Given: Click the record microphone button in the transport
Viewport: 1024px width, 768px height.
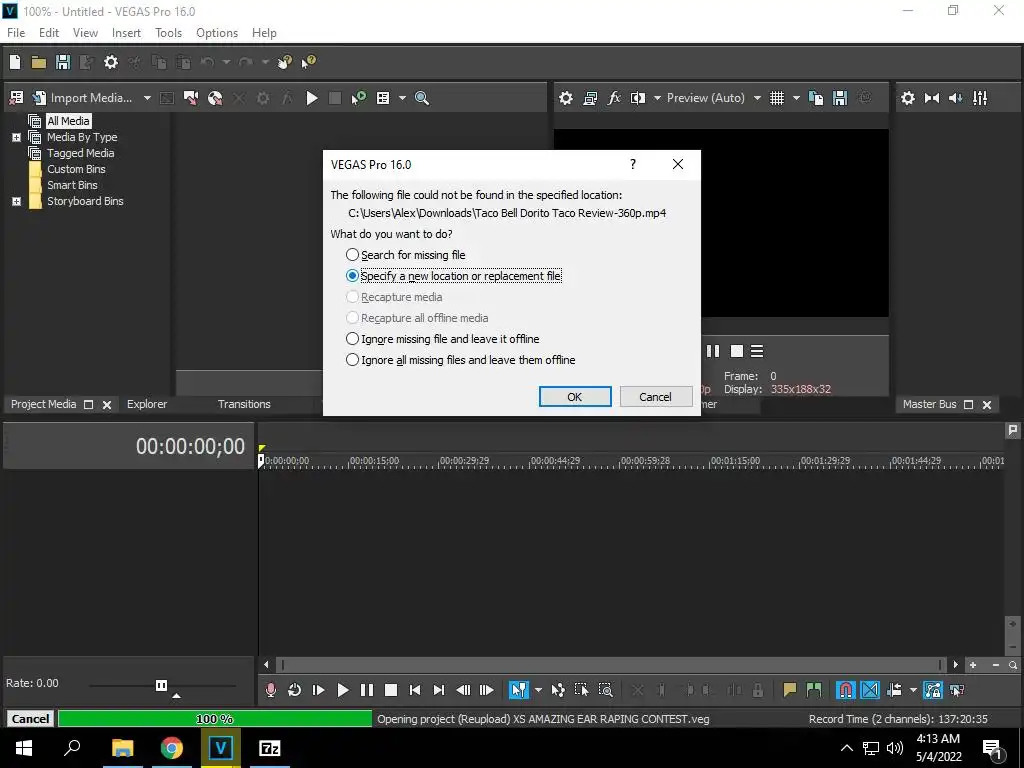Looking at the screenshot, I should click(x=270, y=690).
